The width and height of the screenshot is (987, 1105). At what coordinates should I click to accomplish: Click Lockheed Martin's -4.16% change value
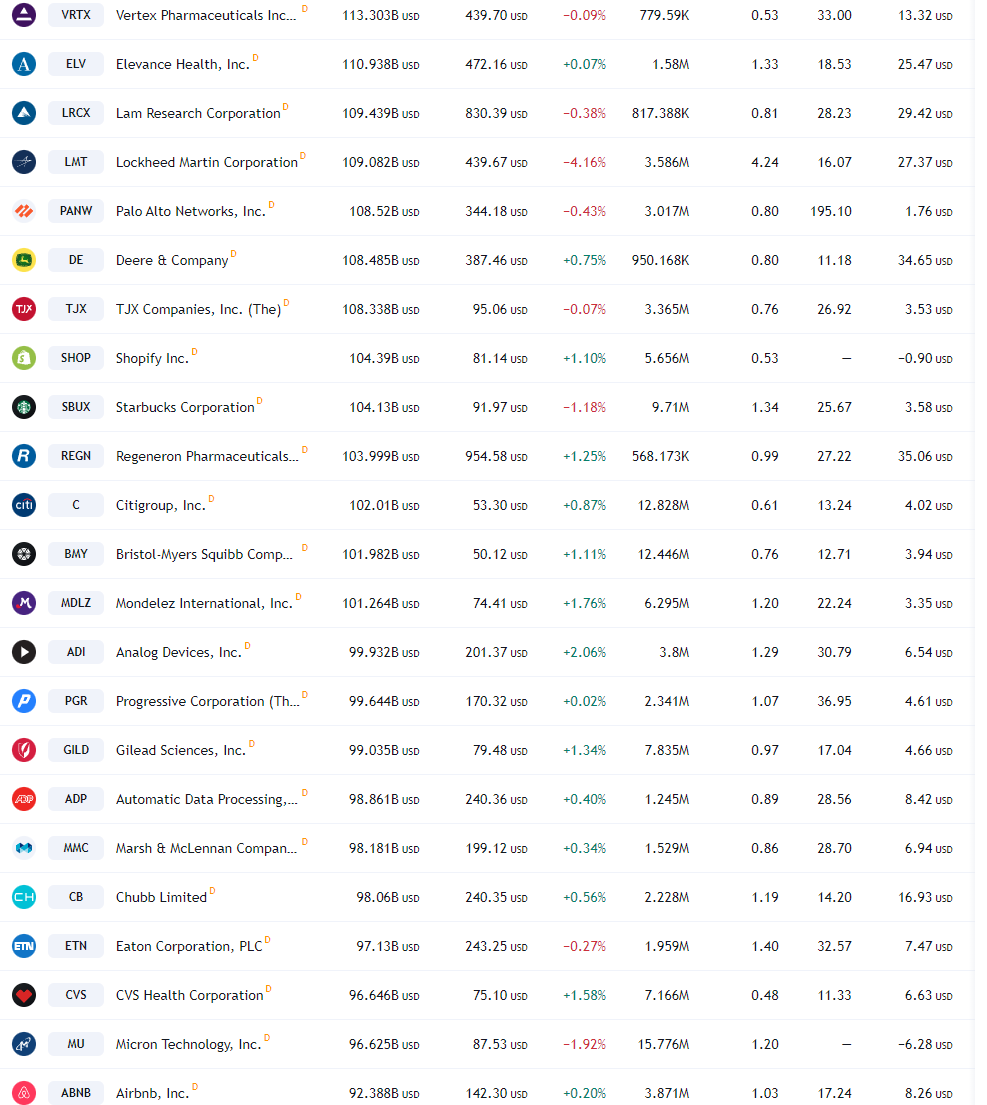pos(584,162)
